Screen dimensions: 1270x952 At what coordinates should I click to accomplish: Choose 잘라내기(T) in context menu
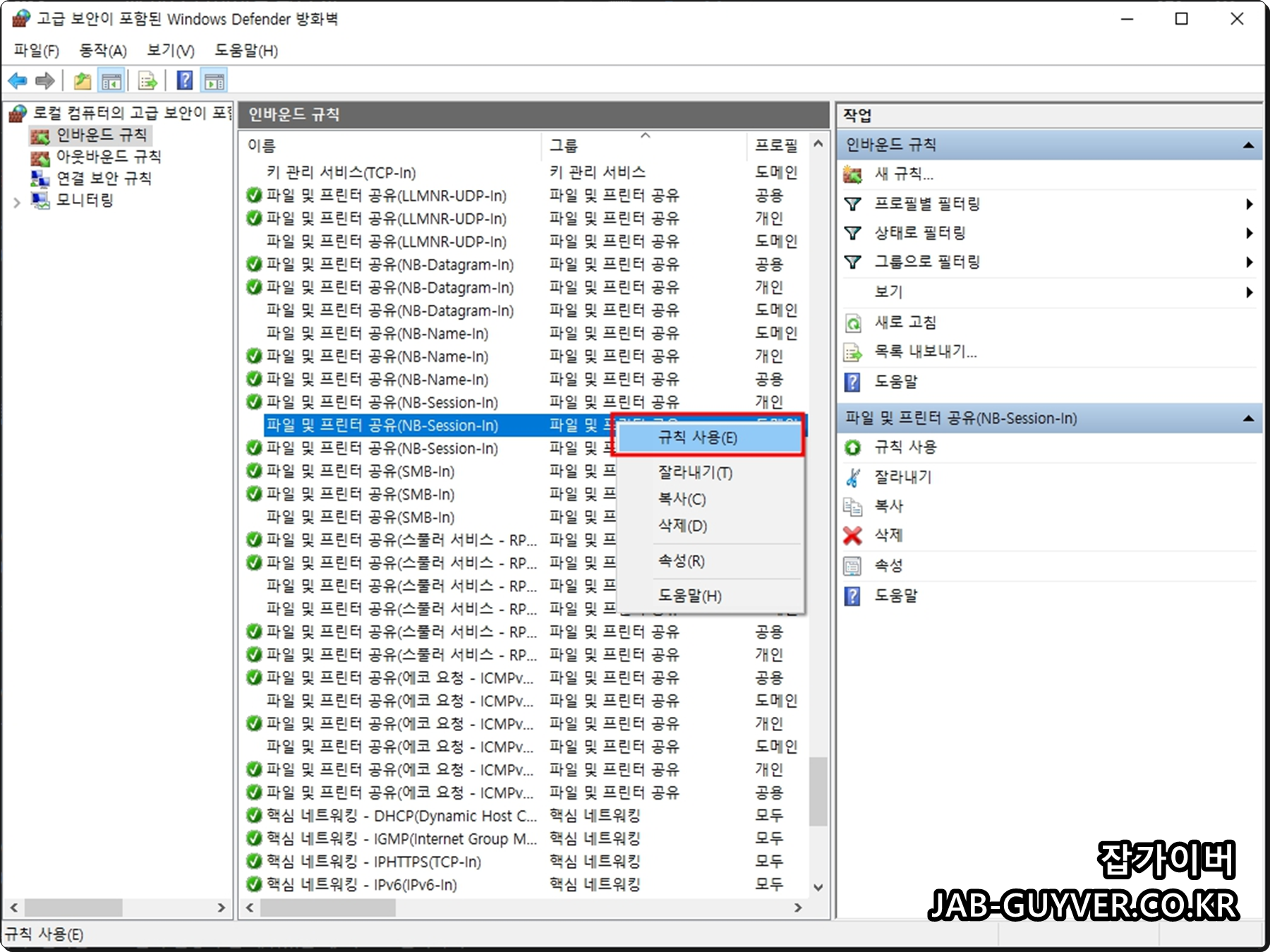[709, 472]
